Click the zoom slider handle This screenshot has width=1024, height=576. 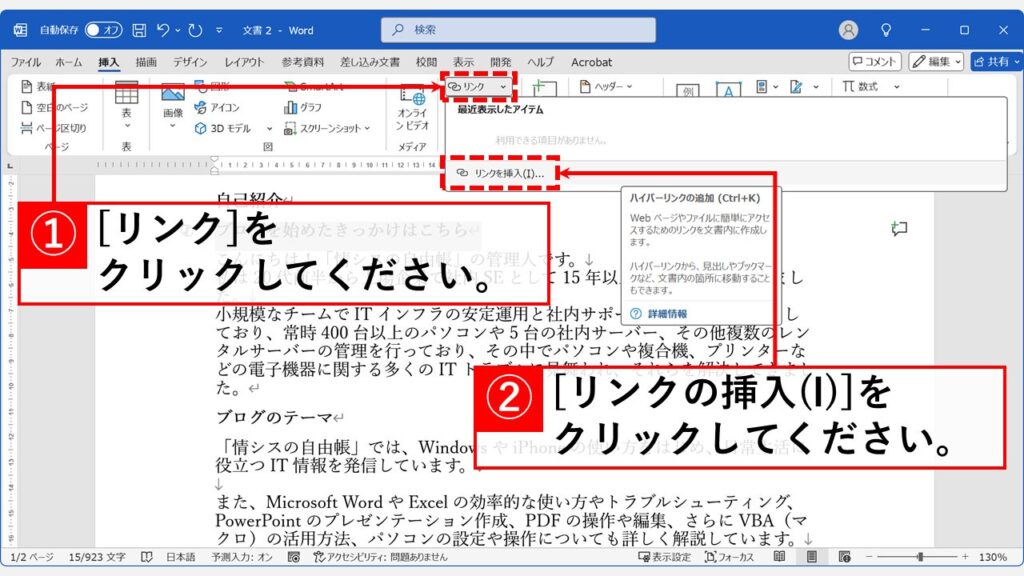[x=920, y=557]
